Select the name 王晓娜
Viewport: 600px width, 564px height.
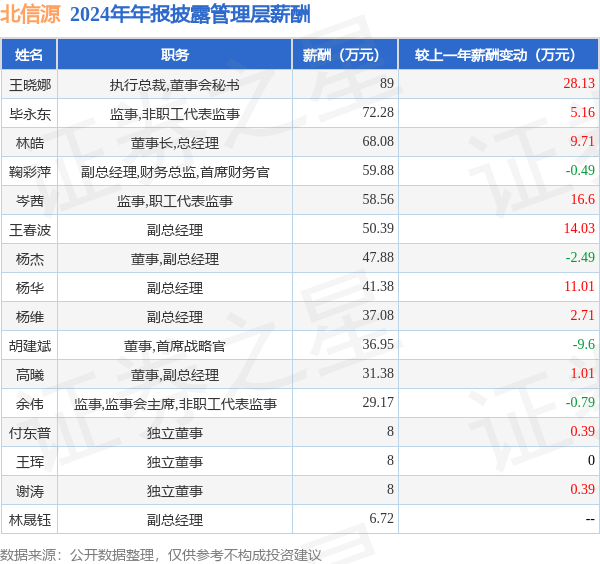click(x=29, y=85)
